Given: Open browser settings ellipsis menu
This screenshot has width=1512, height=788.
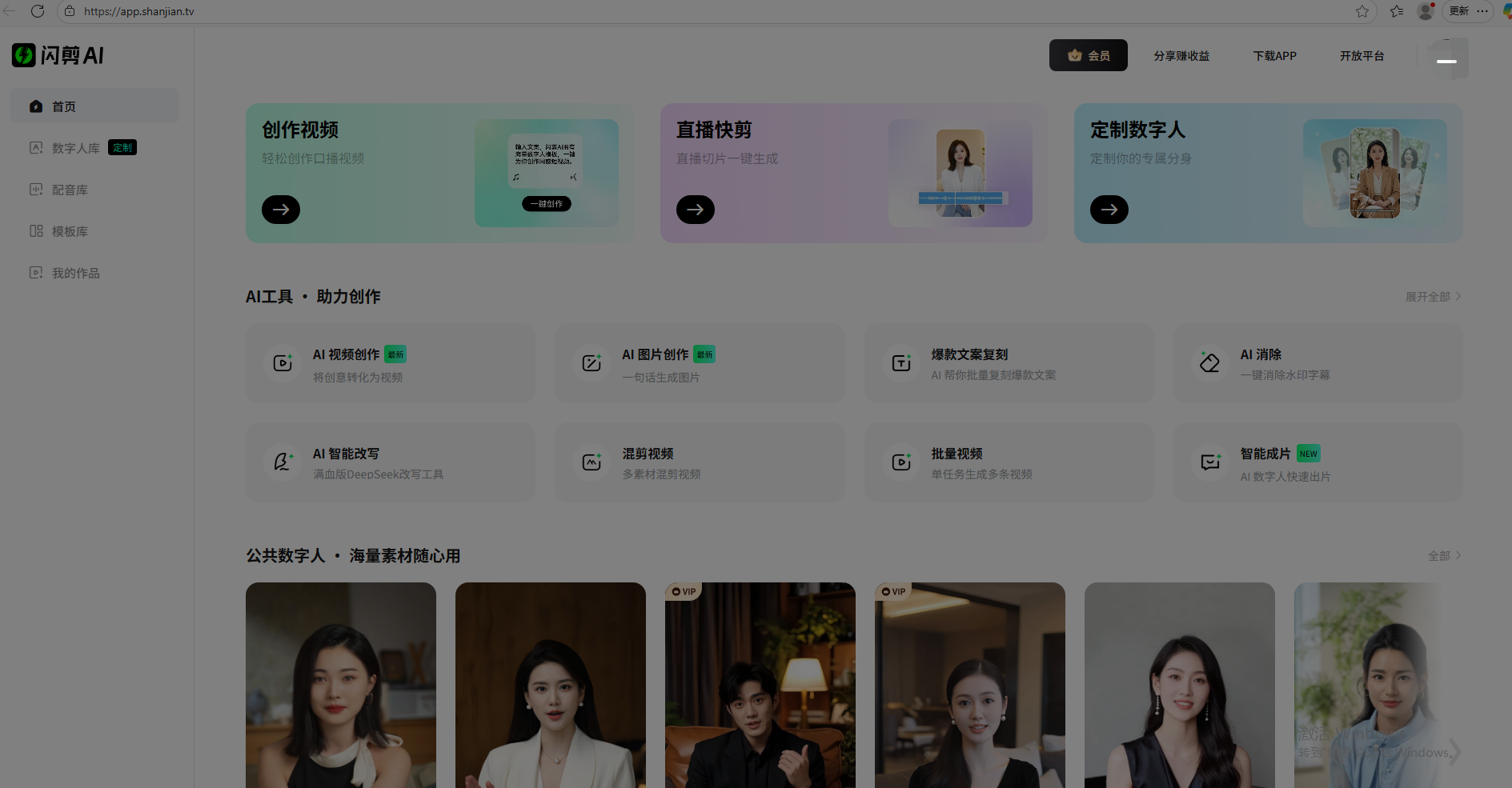Looking at the screenshot, I should [1482, 11].
